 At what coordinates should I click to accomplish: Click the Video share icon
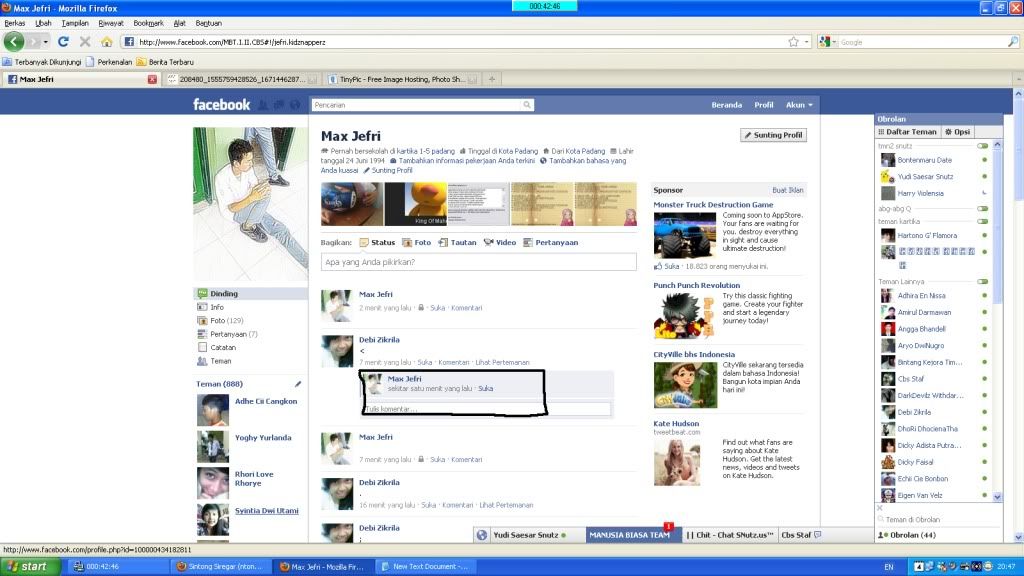point(488,242)
